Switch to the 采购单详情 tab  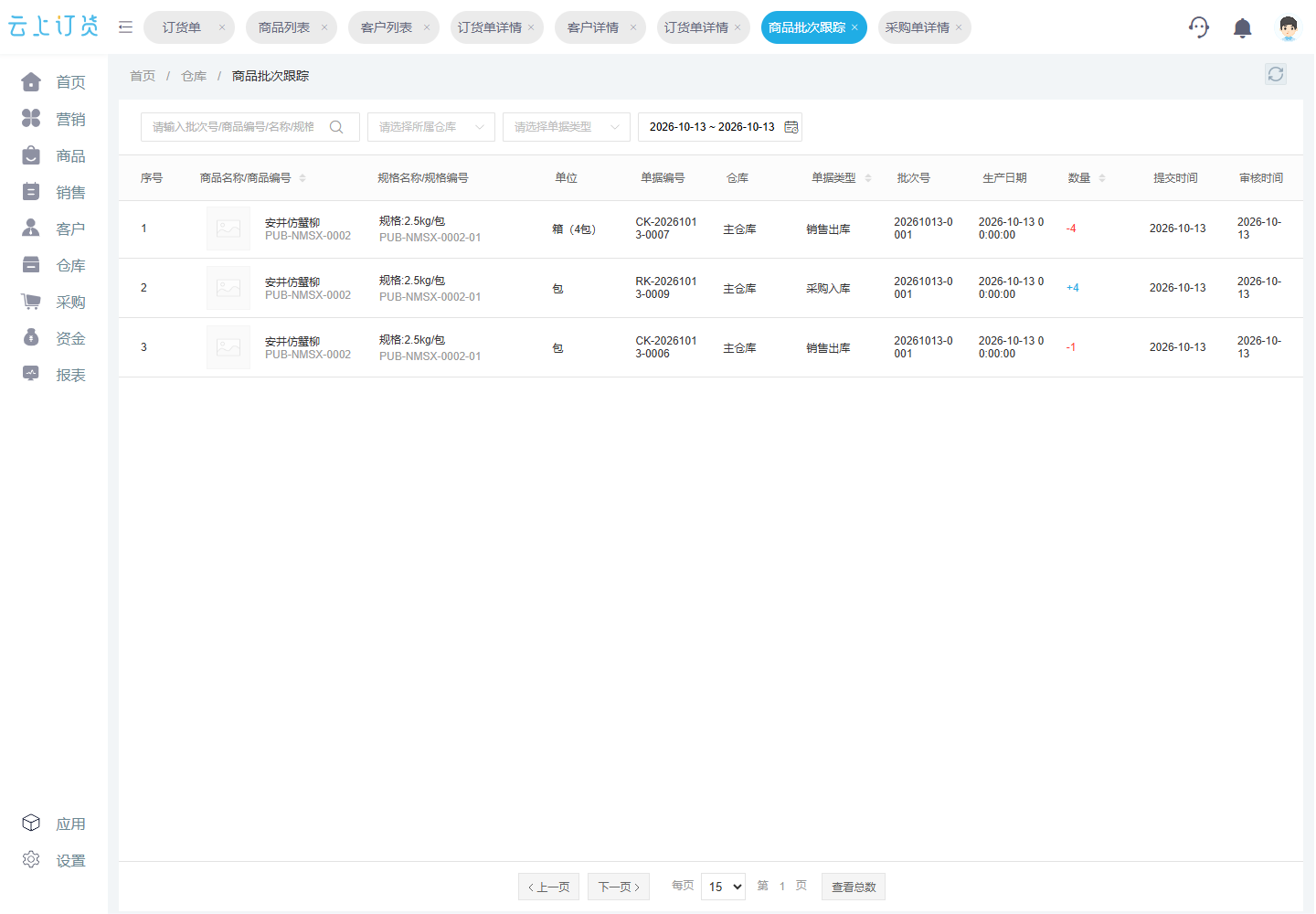pyautogui.click(x=918, y=27)
